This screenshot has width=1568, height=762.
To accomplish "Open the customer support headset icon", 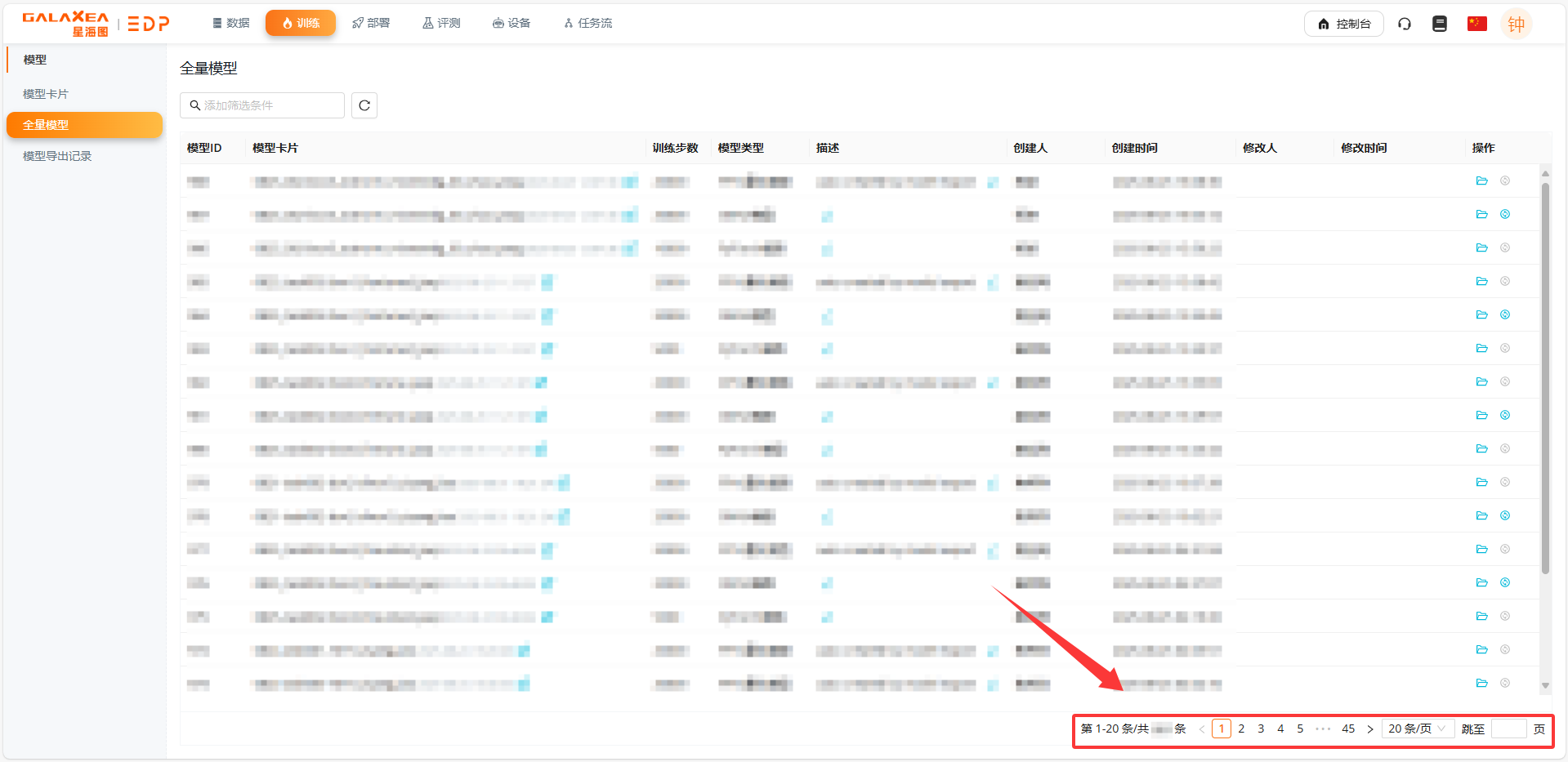I will coord(1405,24).
